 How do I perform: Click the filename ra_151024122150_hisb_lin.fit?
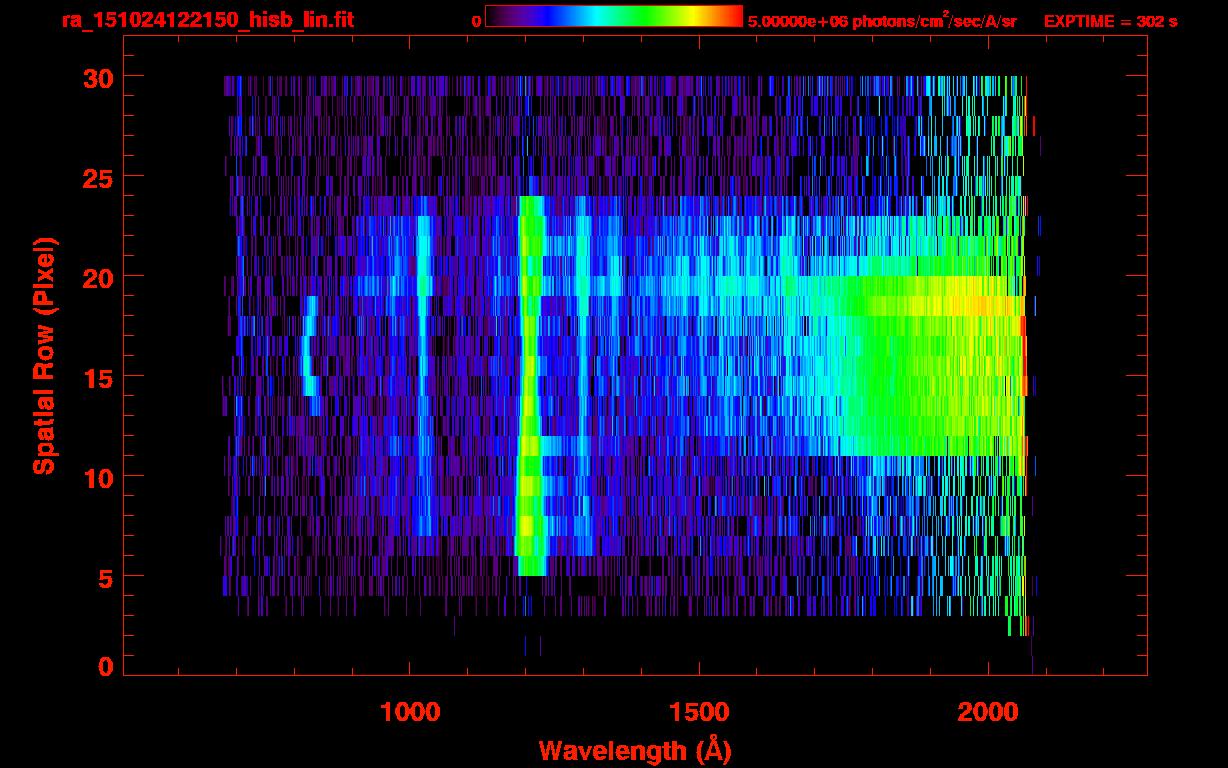click(207, 20)
